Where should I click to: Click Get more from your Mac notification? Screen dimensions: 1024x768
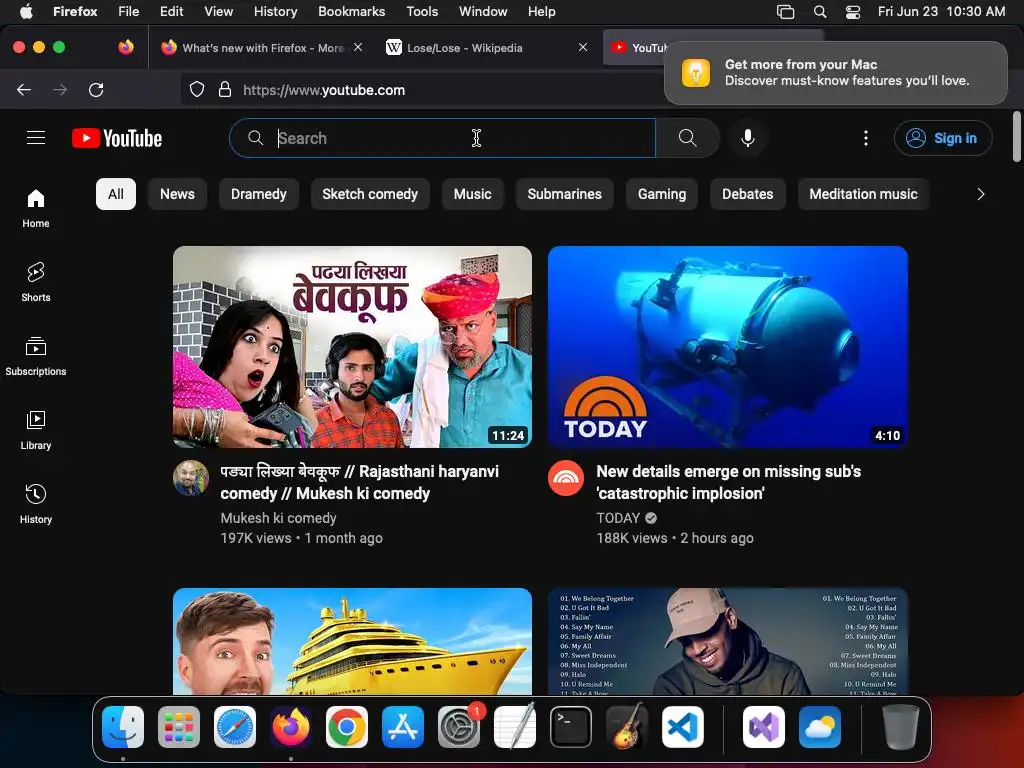[835, 72]
